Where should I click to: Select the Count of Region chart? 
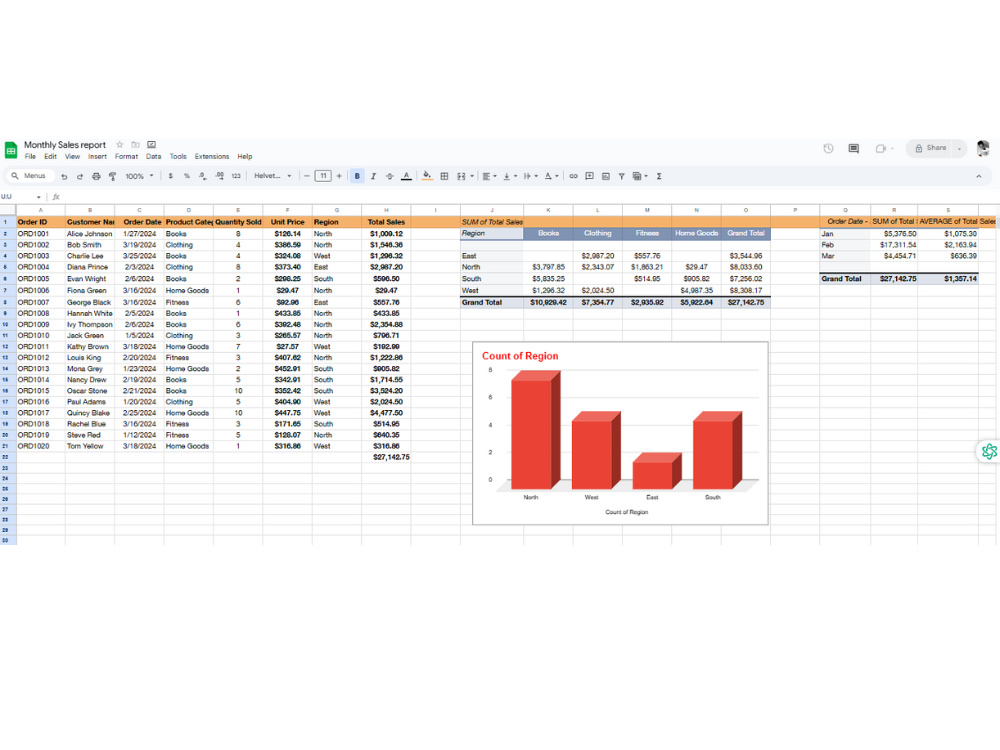pos(621,434)
